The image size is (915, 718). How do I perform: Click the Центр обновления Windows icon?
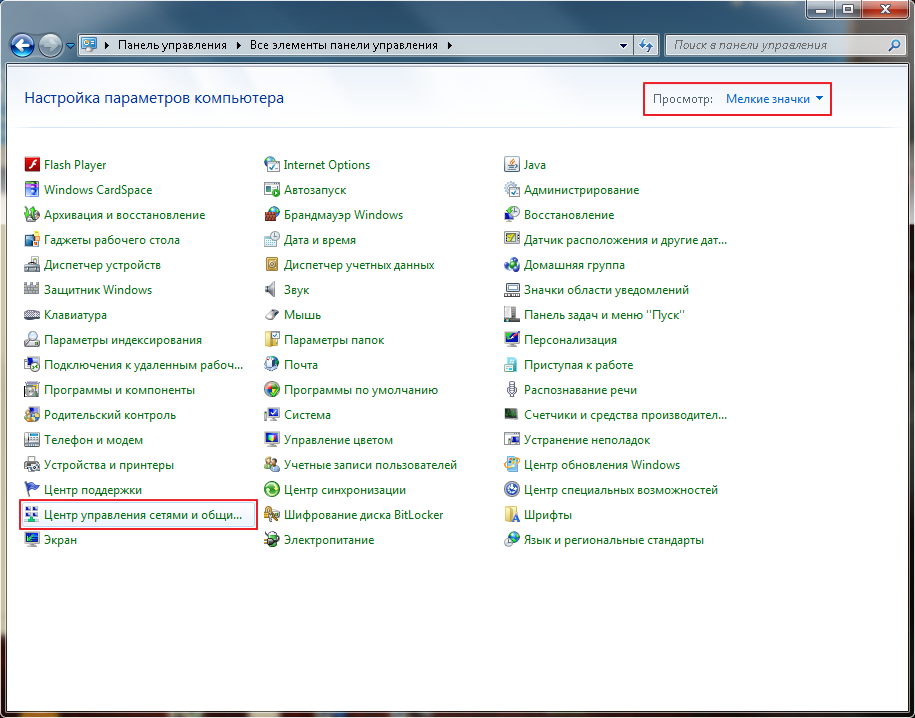[512, 465]
